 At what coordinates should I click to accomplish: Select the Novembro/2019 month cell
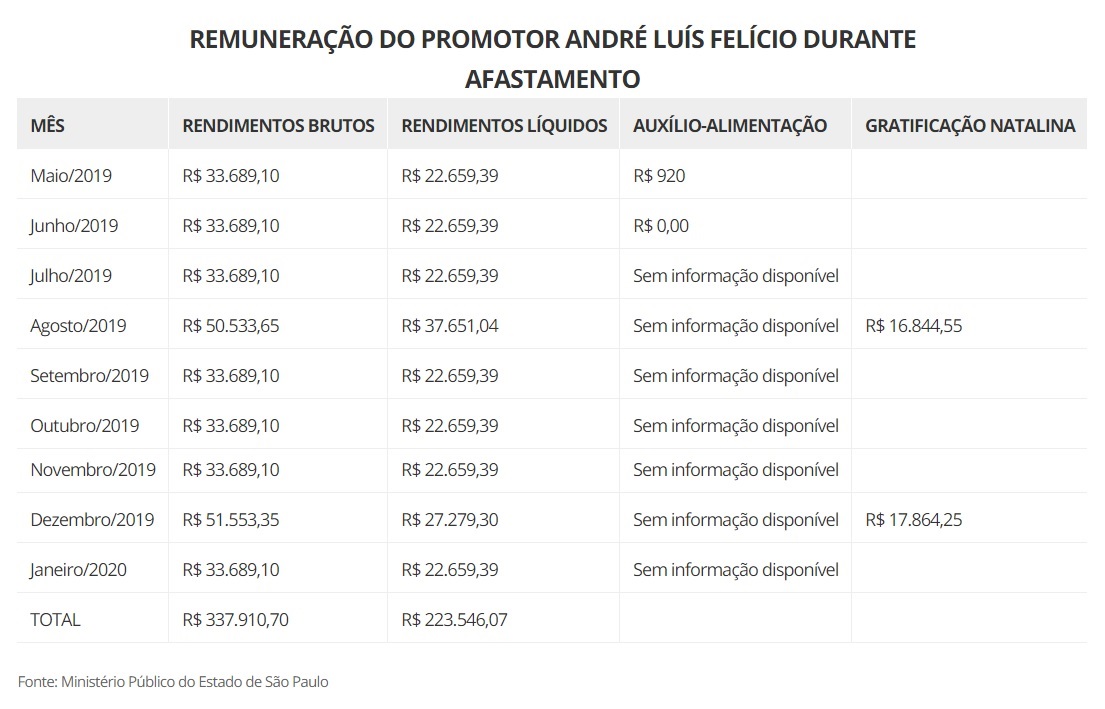[93, 470]
